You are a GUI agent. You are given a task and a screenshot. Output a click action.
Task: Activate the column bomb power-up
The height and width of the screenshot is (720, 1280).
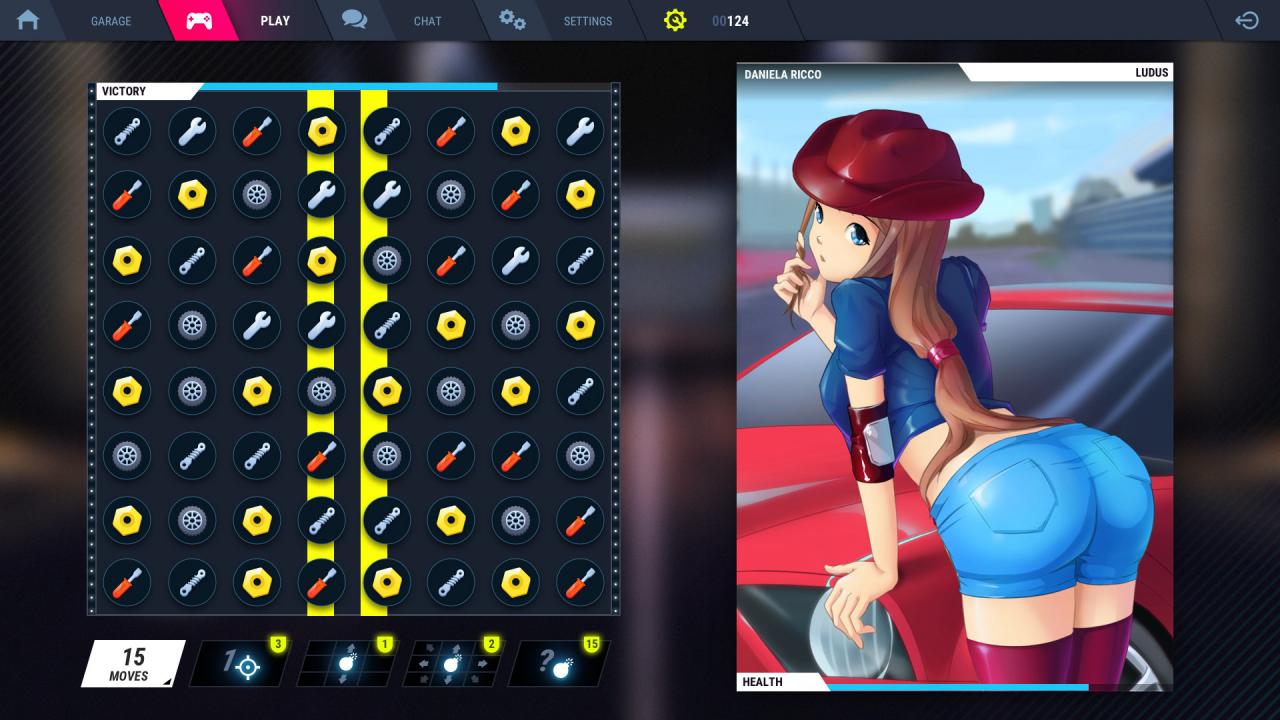345,661
